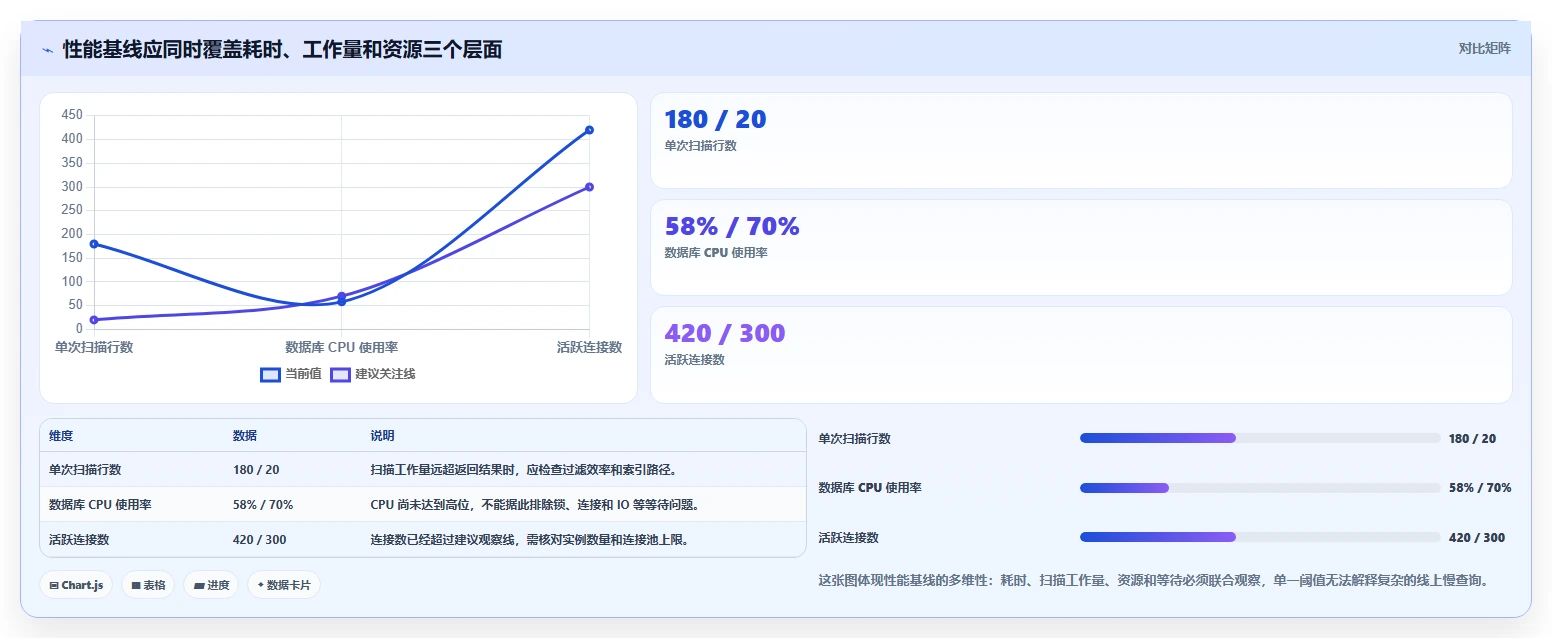Screen dimensions: 1552x638
Task: Click the title 性能基线应同时覆盖耗时、工作量和资源三个层面
Action: [x=282, y=50]
